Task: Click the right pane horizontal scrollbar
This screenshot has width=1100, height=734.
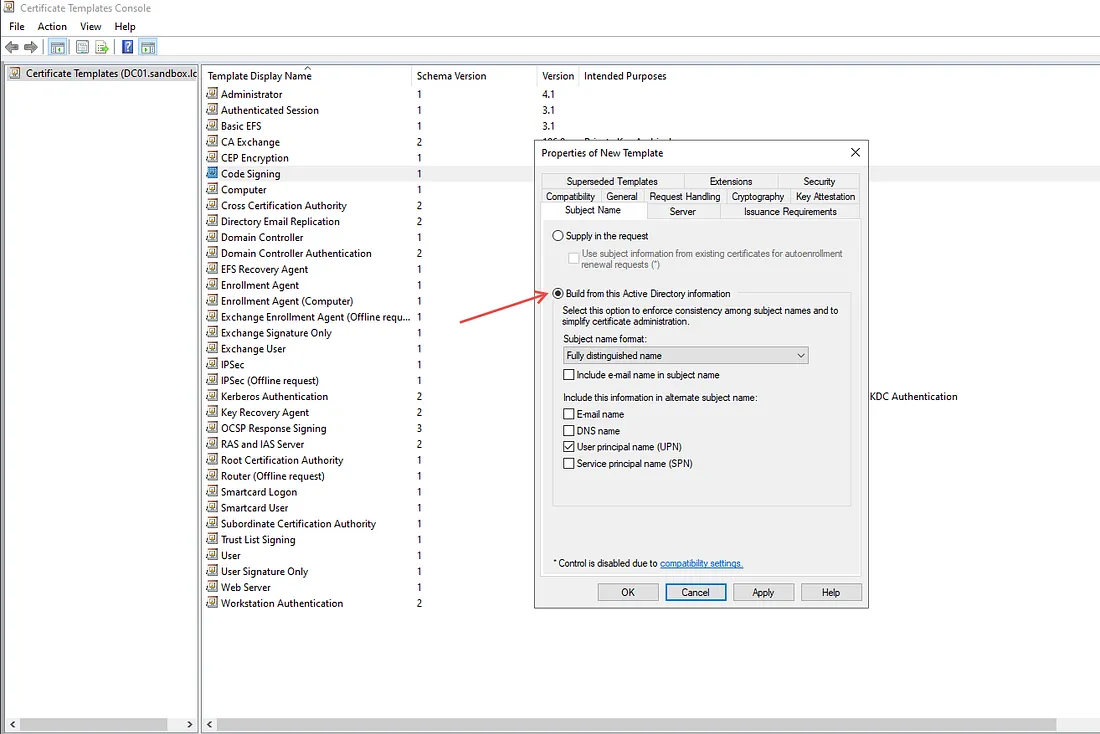Action: click(x=650, y=724)
